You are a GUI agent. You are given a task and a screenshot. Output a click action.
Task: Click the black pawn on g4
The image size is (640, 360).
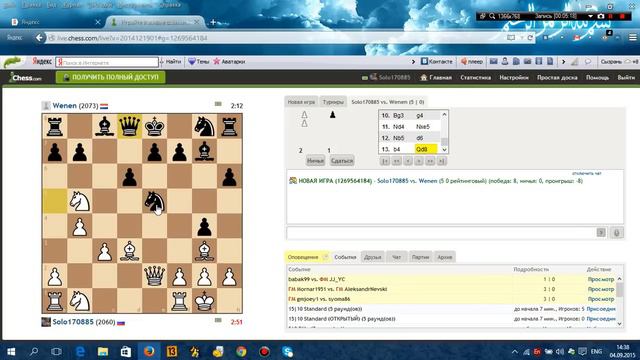point(204,226)
